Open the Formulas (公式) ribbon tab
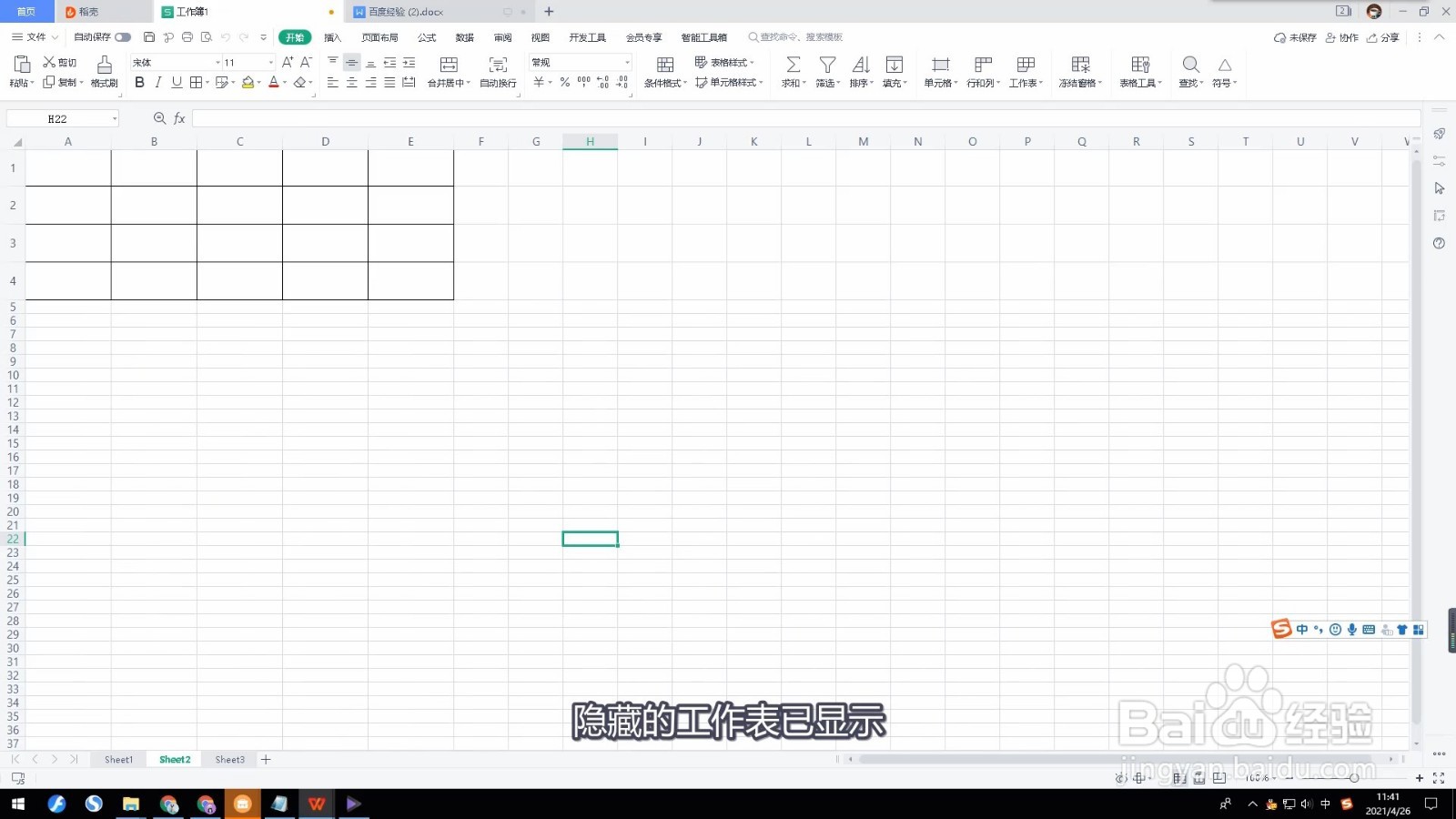Image resolution: width=1456 pixels, height=819 pixels. coord(427,37)
